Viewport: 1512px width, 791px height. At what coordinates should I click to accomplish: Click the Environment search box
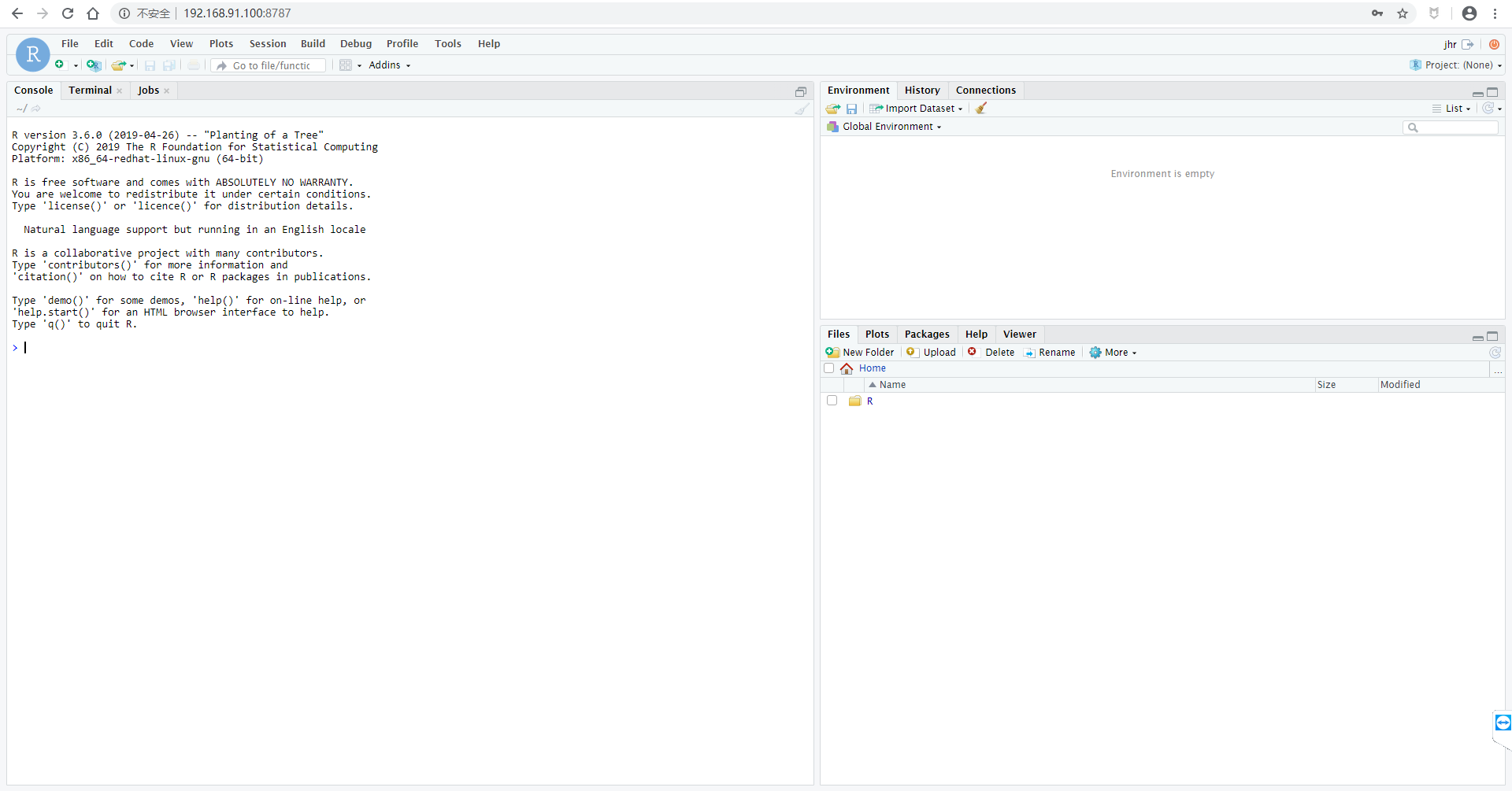click(1451, 127)
